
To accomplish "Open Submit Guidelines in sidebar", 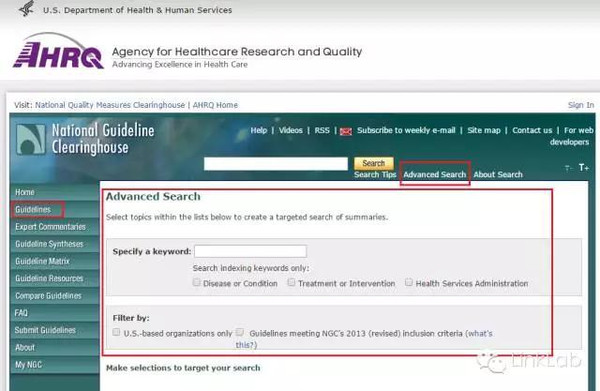I will tap(55, 330).
